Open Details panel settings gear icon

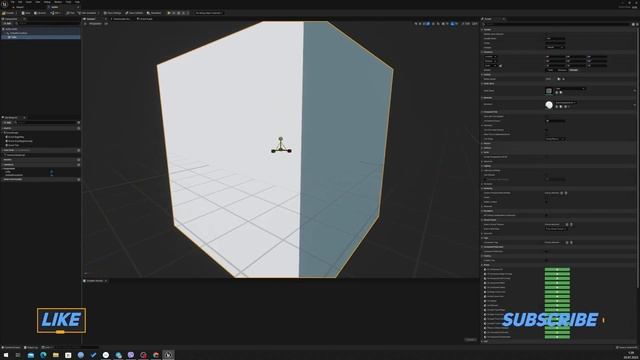pyautogui.click(x=637, y=24)
